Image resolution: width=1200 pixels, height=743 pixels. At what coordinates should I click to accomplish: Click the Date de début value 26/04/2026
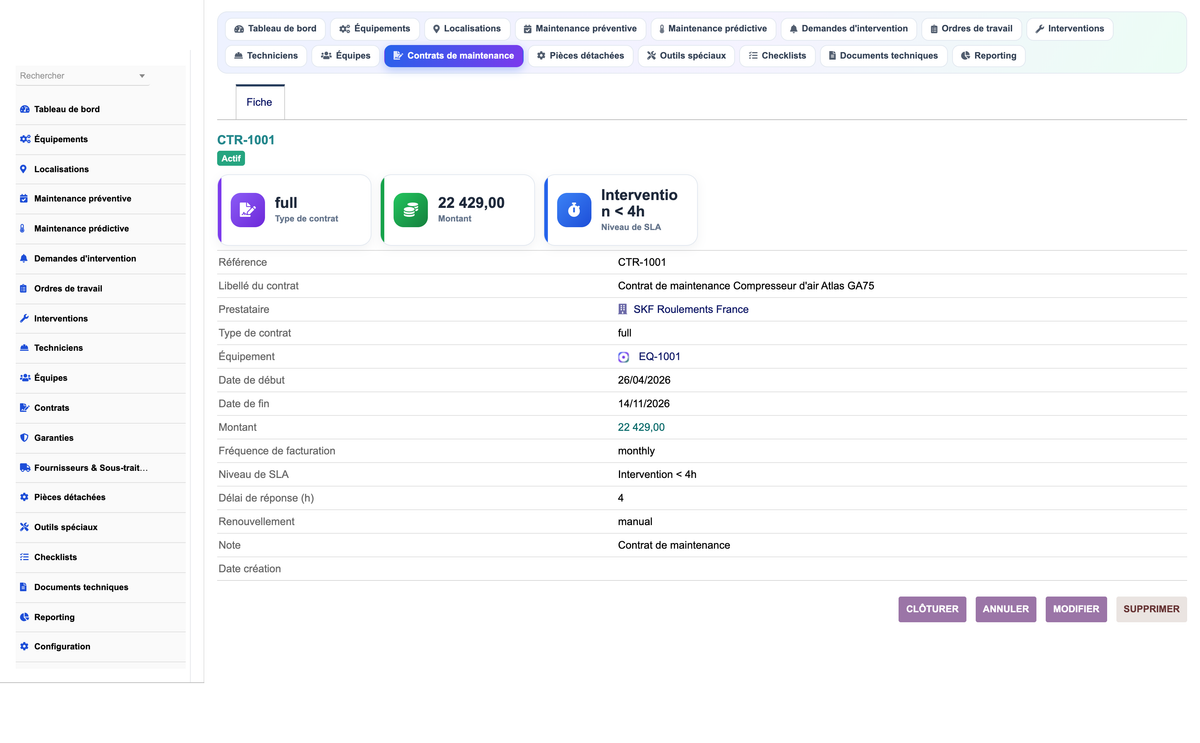click(x=644, y=380)
